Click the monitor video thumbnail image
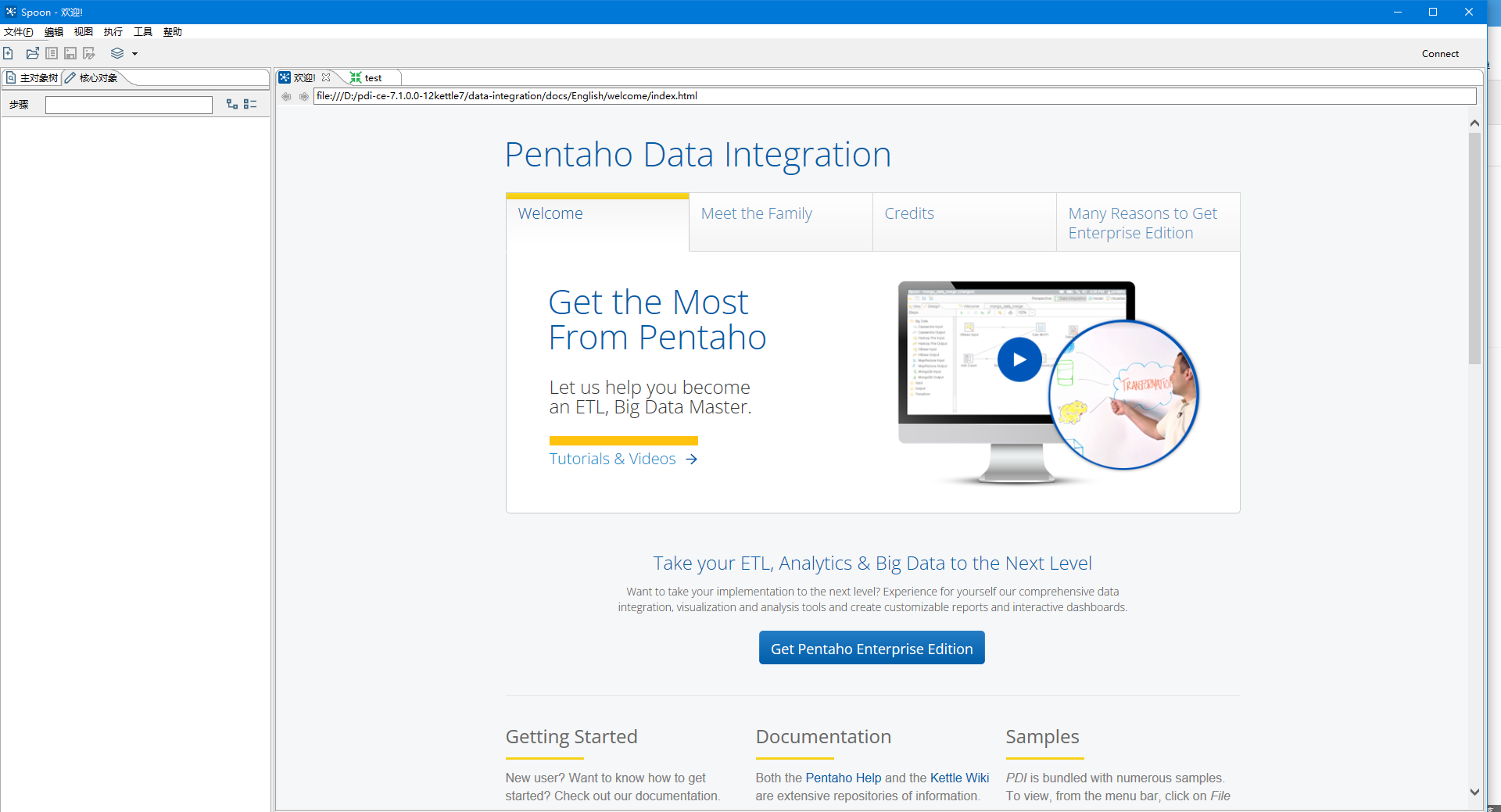 1048,381
